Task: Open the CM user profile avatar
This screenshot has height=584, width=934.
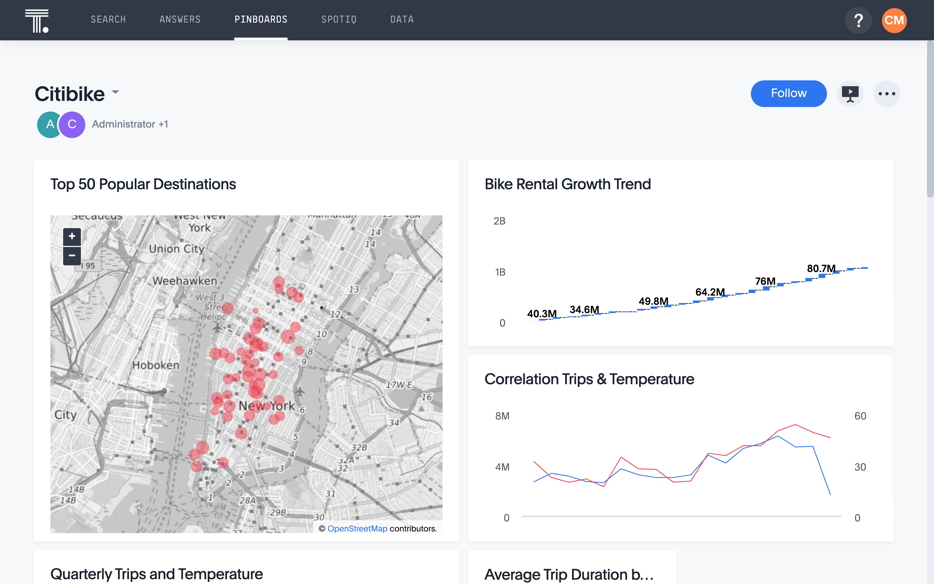Action: 894,21
